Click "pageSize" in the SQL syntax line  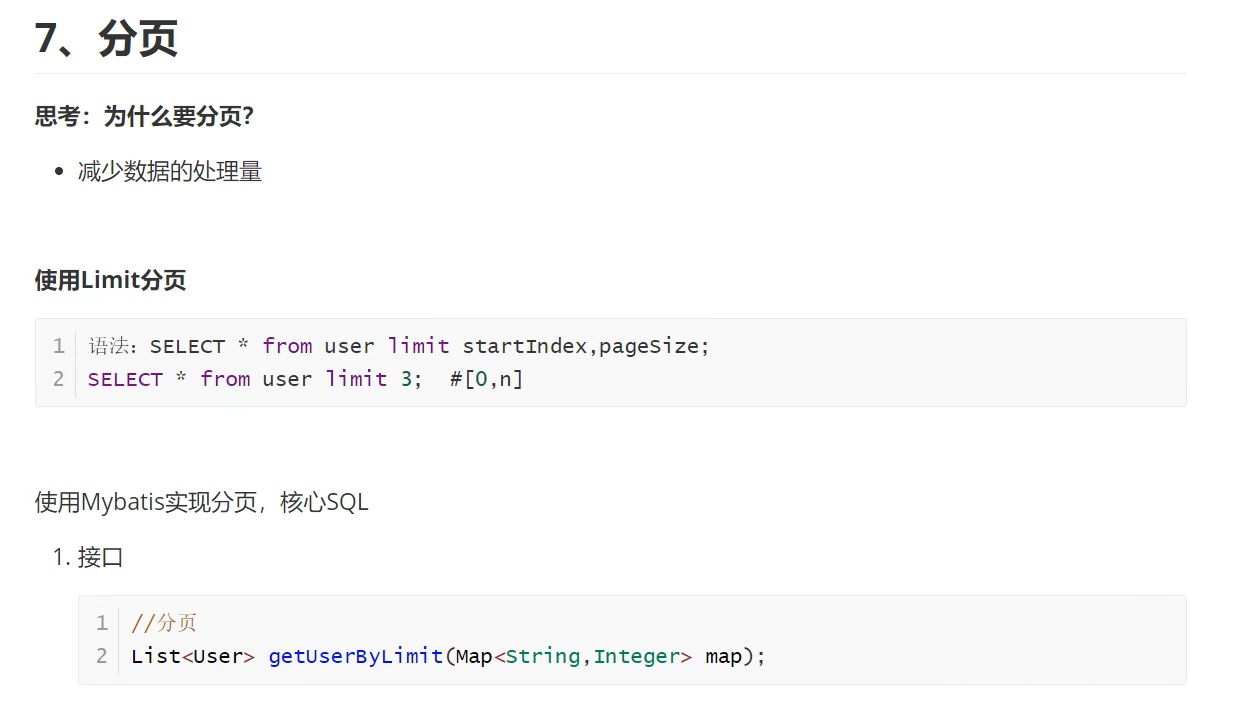click(648, 346)
